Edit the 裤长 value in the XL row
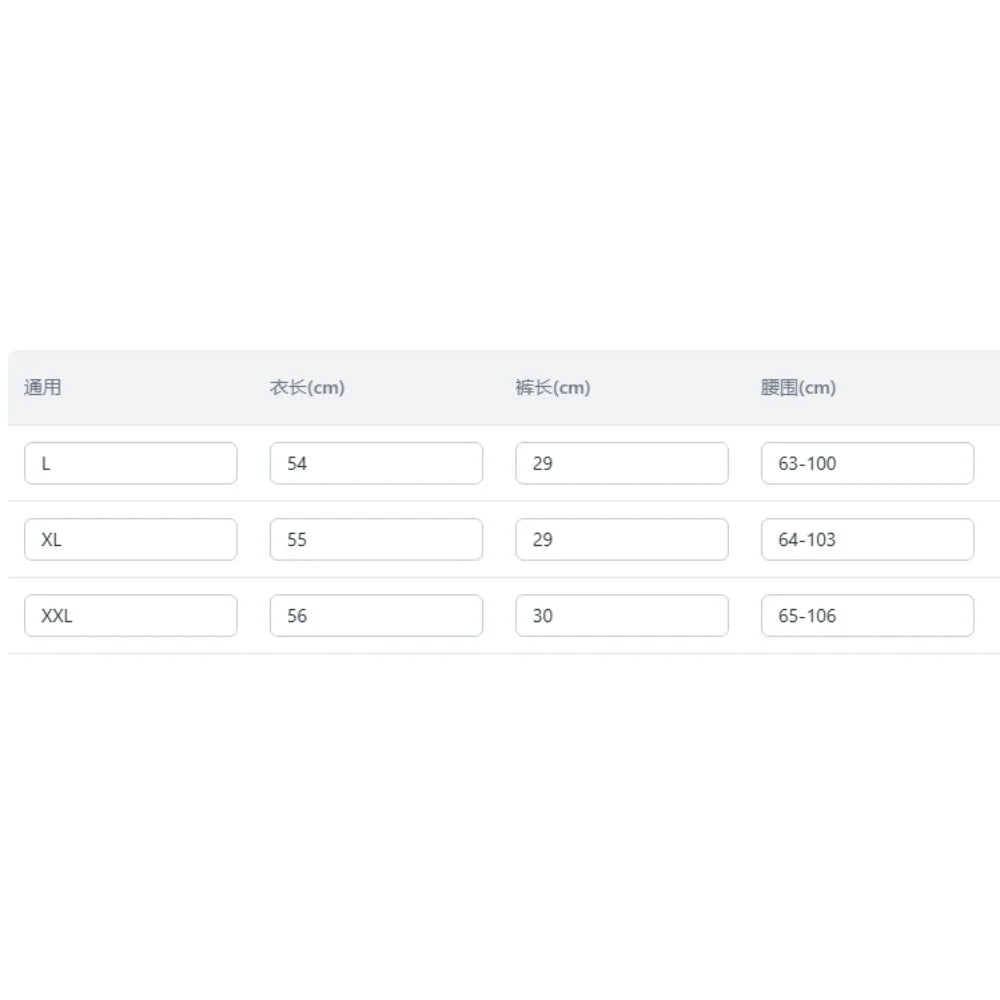The width and height of the screenshot is (1000, 1000). 622,539
